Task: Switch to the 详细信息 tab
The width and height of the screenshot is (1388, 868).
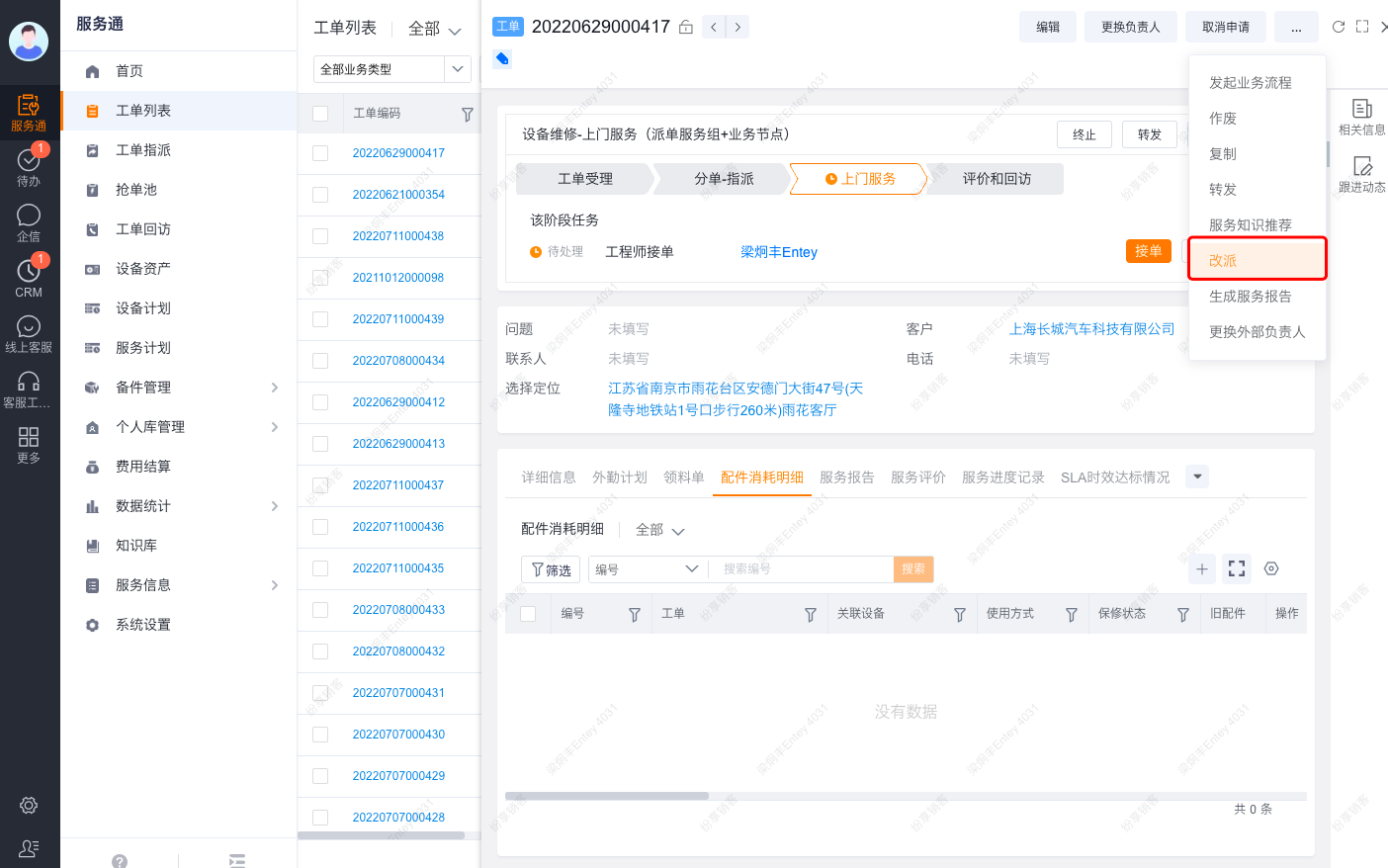Action: click(549, 477)
